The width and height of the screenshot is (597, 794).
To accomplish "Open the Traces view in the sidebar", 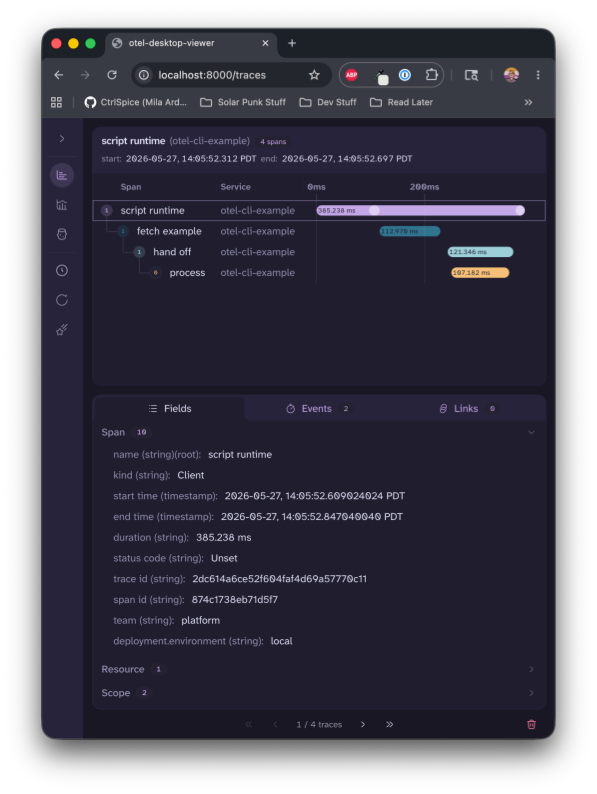I will (62, 175).
